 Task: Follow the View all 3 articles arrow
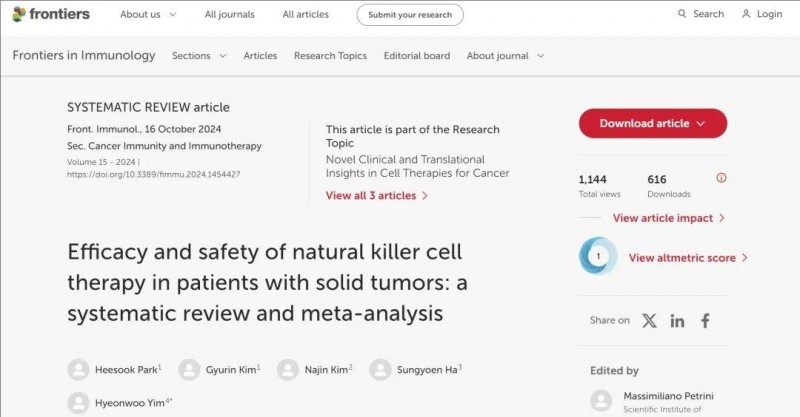point(425,195)
